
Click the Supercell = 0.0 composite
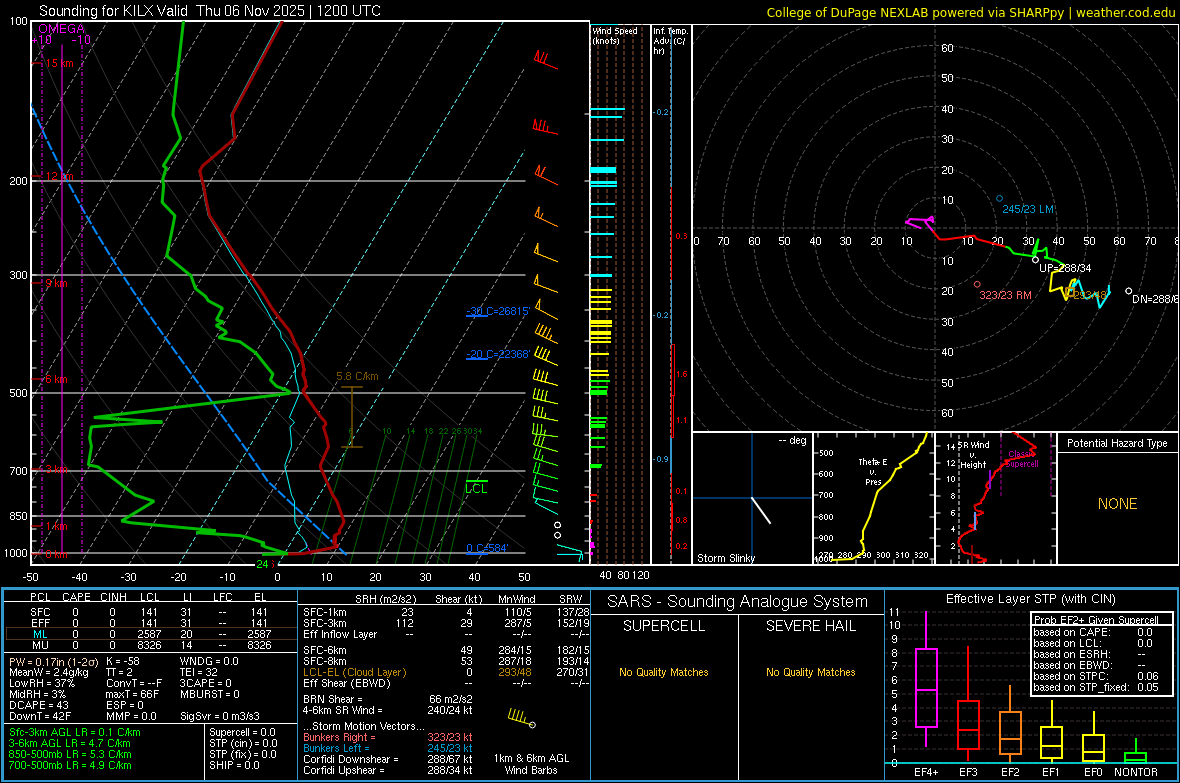(x=242, y=733)
